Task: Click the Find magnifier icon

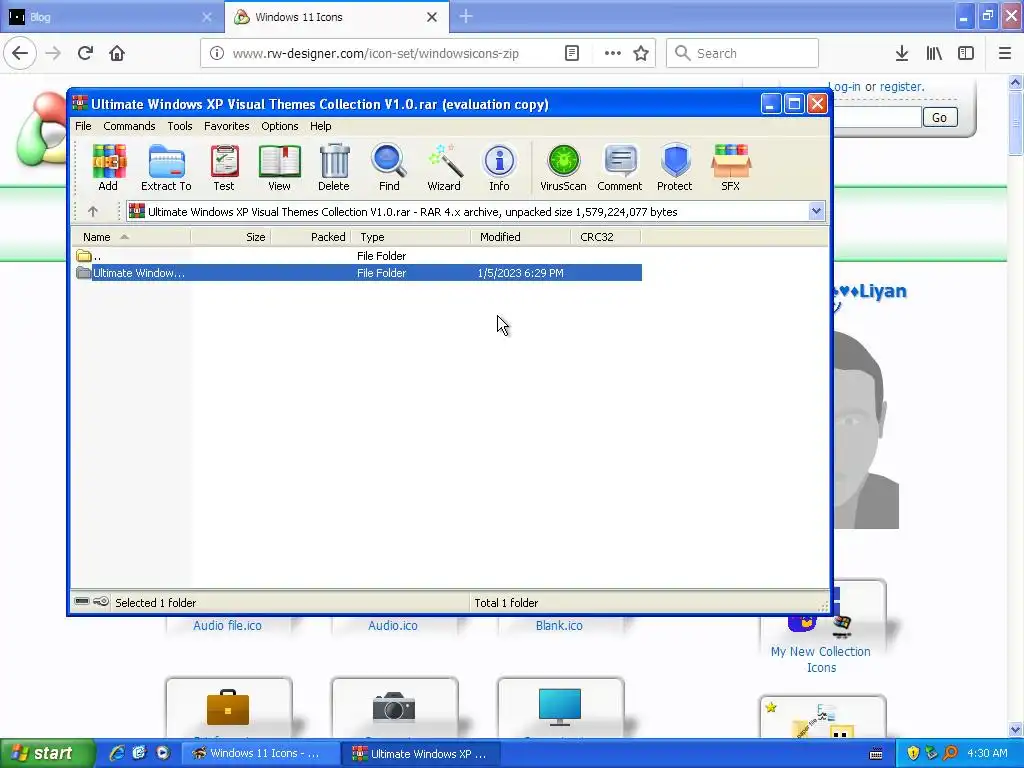Action: click(389, 167)
